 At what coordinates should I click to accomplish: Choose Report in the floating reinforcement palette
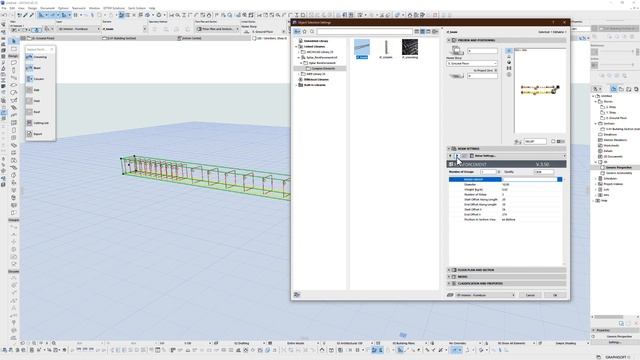tap(38, 134)
